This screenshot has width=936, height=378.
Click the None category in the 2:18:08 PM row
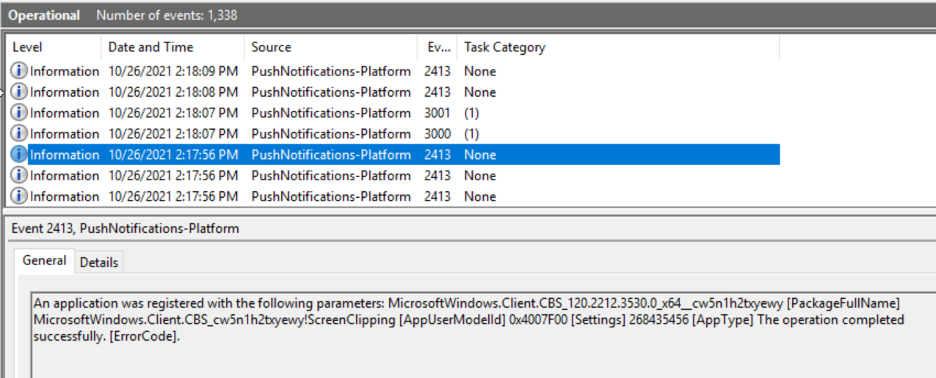click(x=480, y=92)
